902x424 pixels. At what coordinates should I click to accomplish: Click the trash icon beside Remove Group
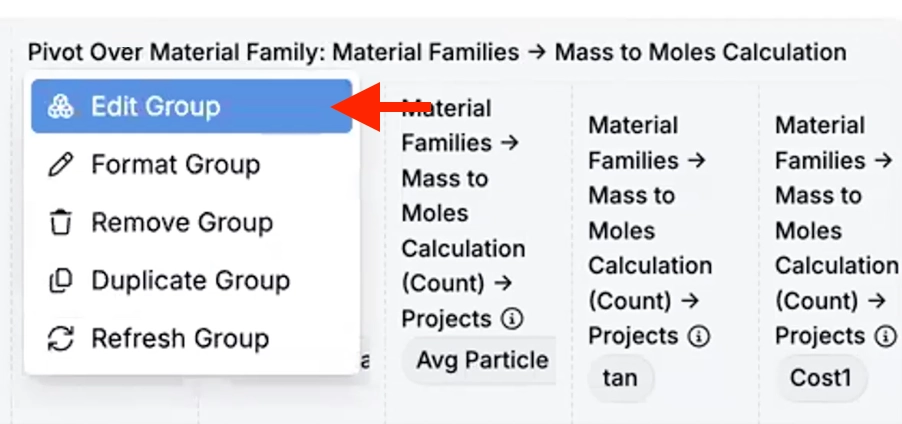(x=61, y=222)
